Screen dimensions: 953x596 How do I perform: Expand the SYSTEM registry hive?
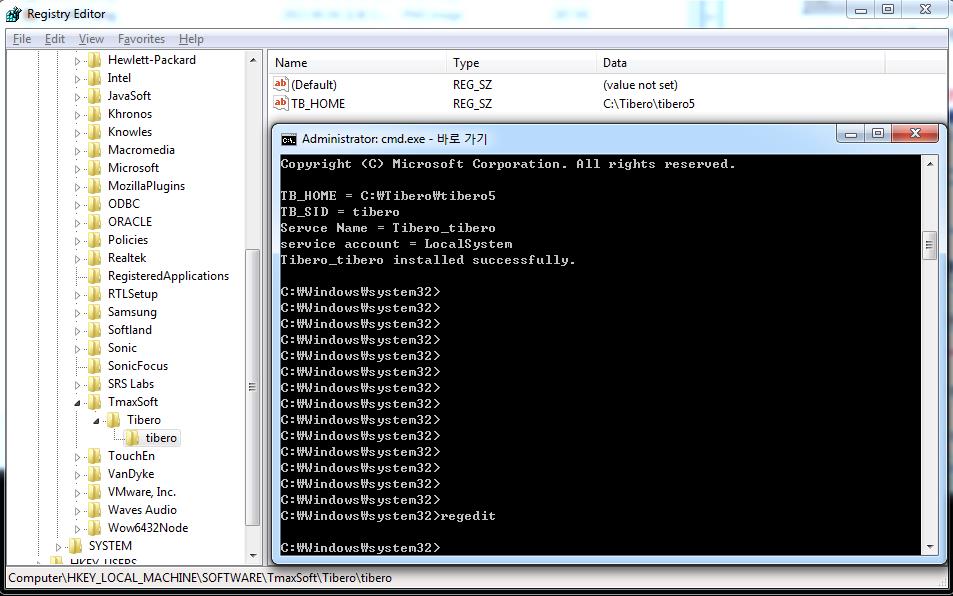(x=59, y=546)
